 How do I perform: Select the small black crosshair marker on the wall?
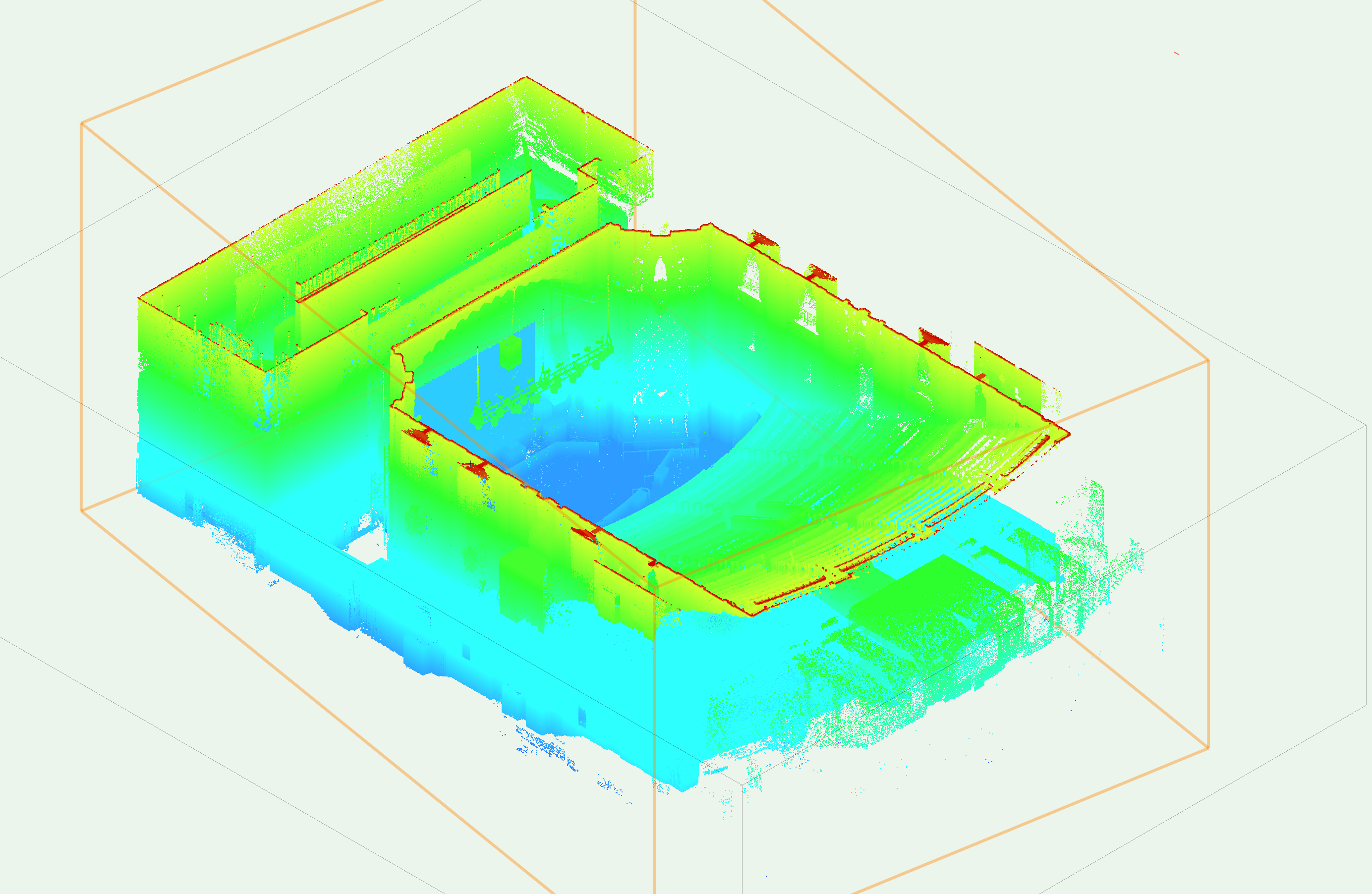[x=471, y=464]
